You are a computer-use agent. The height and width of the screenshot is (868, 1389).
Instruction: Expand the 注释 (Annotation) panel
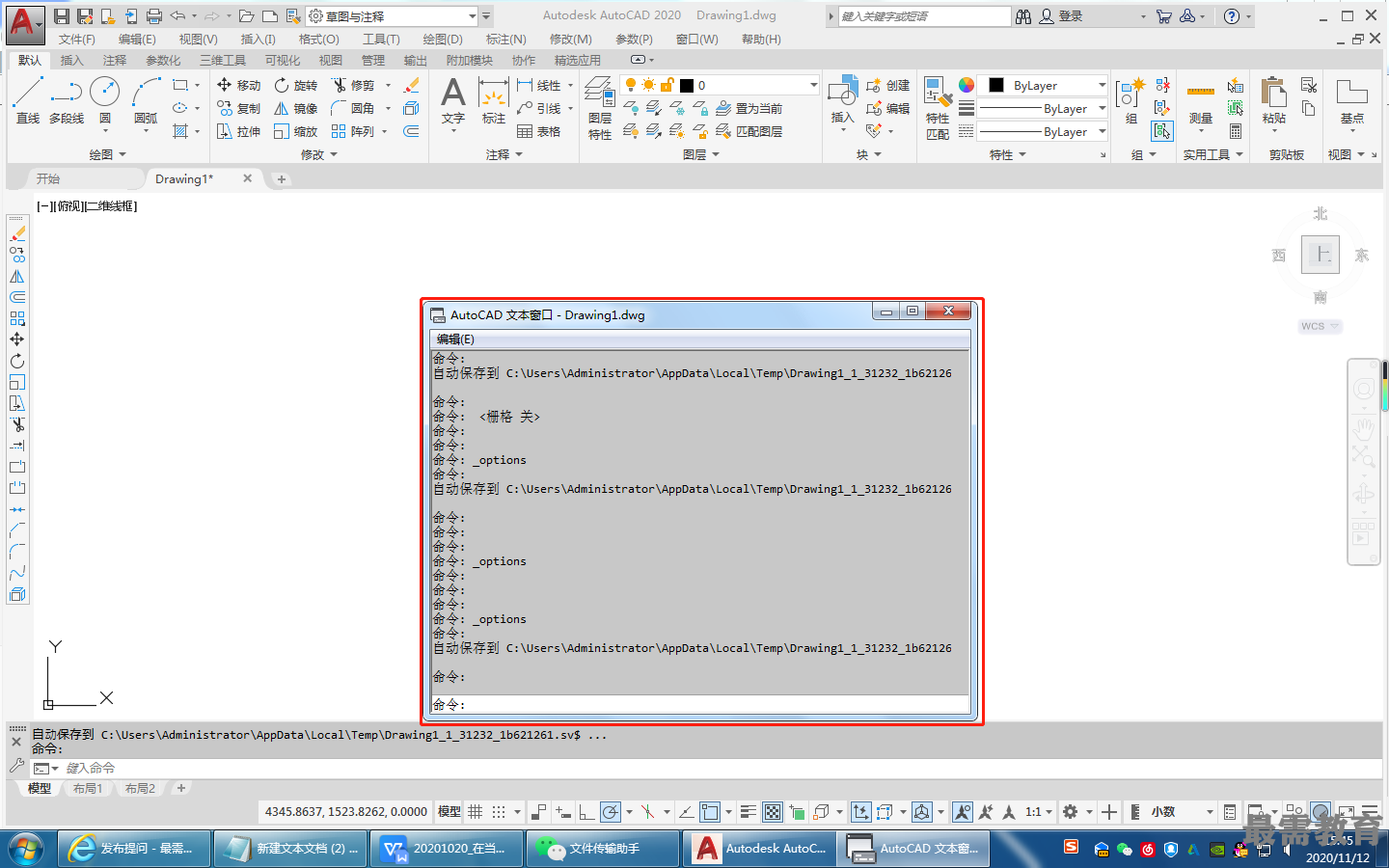pyautogui.click(x=504, y=154)
